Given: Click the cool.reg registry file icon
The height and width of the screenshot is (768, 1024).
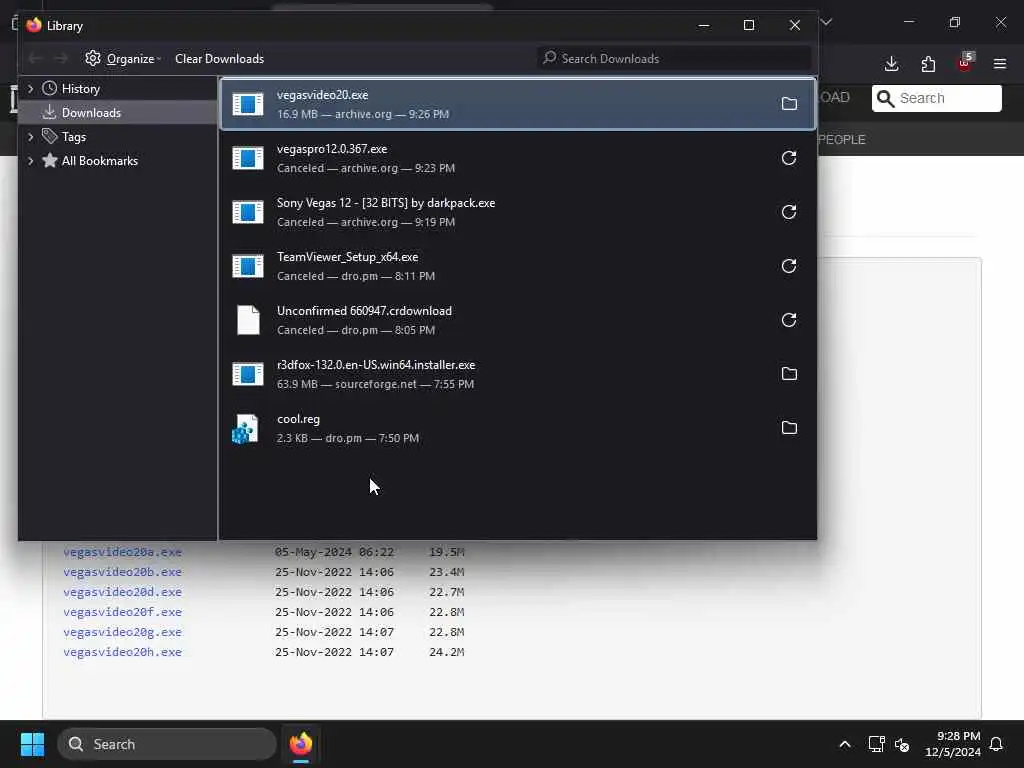Looking at the screenshot, I should click(246, 429).
